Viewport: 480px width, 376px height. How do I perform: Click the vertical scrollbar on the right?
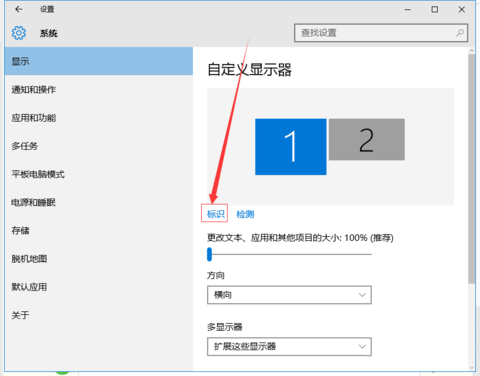pos(471,168)
